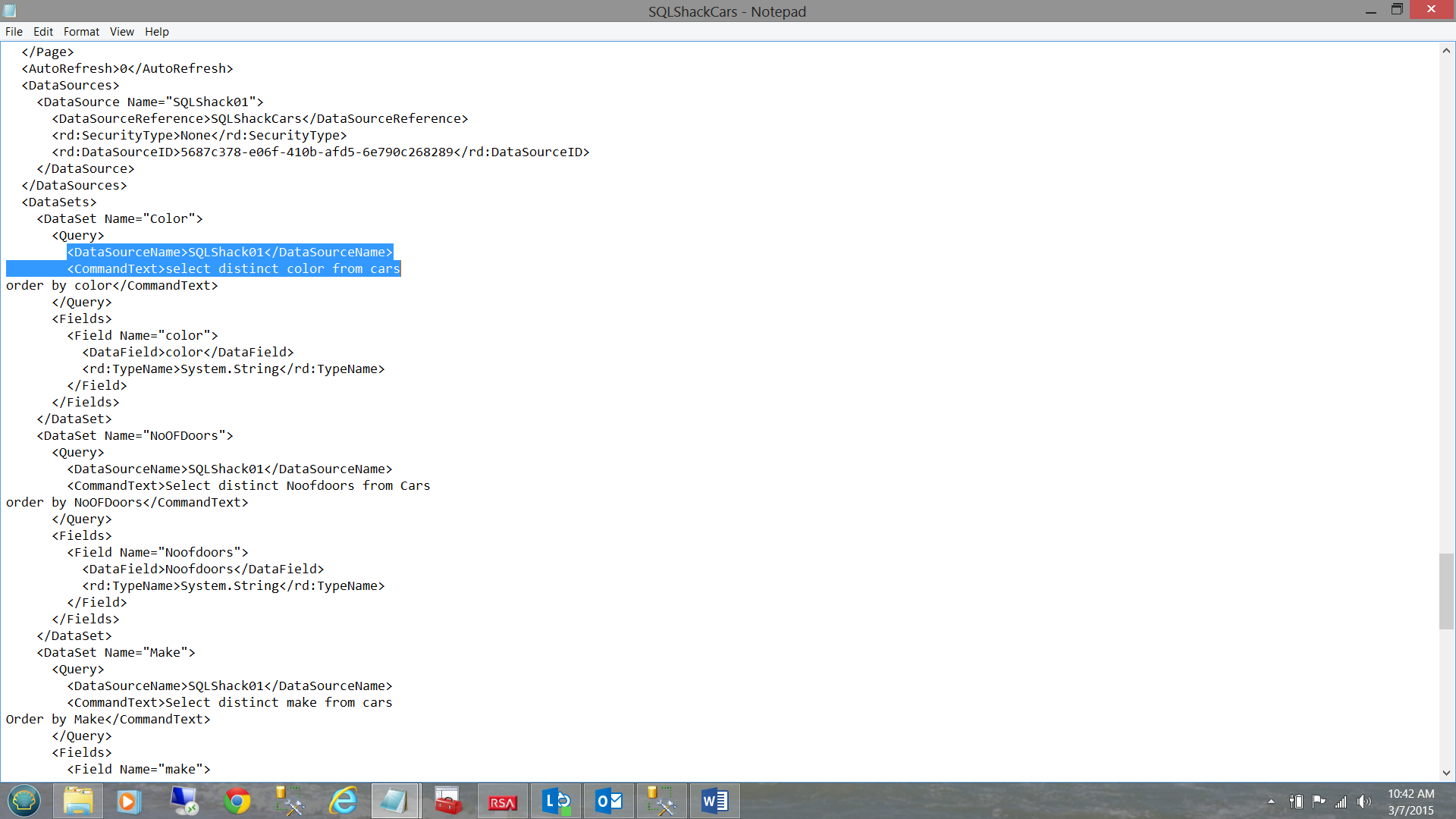Image resolution: width=1456 pixels, height=819 pixels.
Task: Open the volume speaker control
Action: pyautogui.click(x=1364, y=802)
